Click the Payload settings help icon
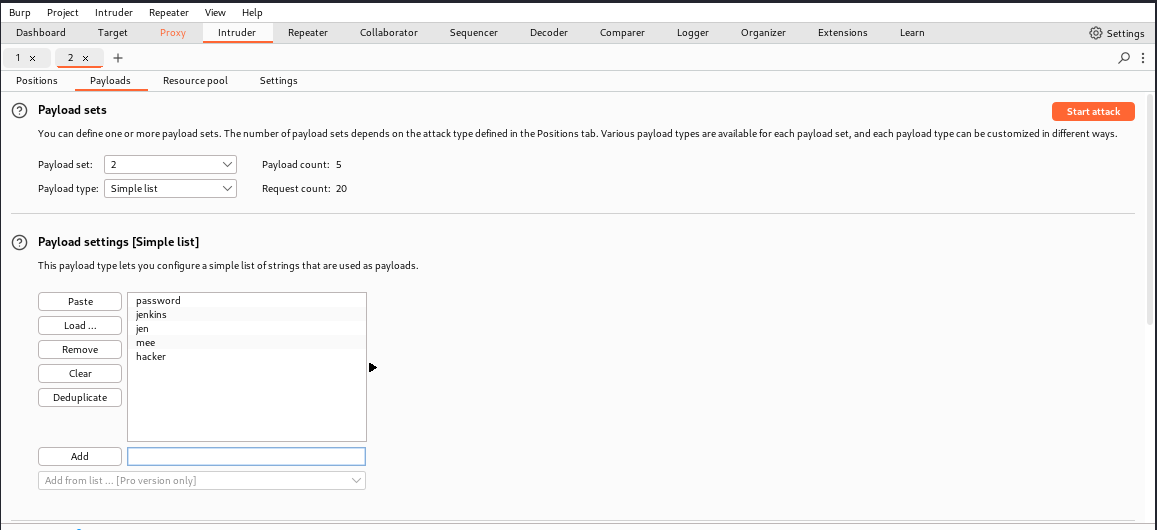The width and height of the screenshot is (1157, 530). [x=19, y=242]
